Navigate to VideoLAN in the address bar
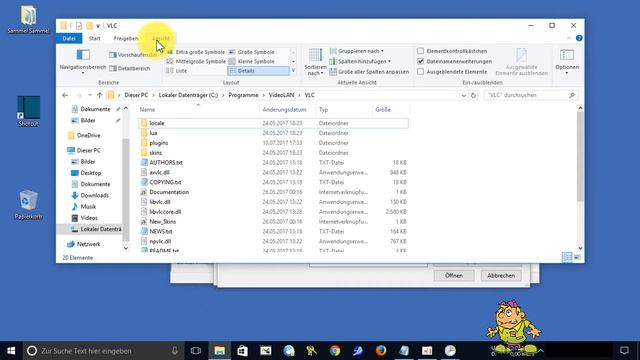This screenshot has width=640, height=360. pos(281,95)
